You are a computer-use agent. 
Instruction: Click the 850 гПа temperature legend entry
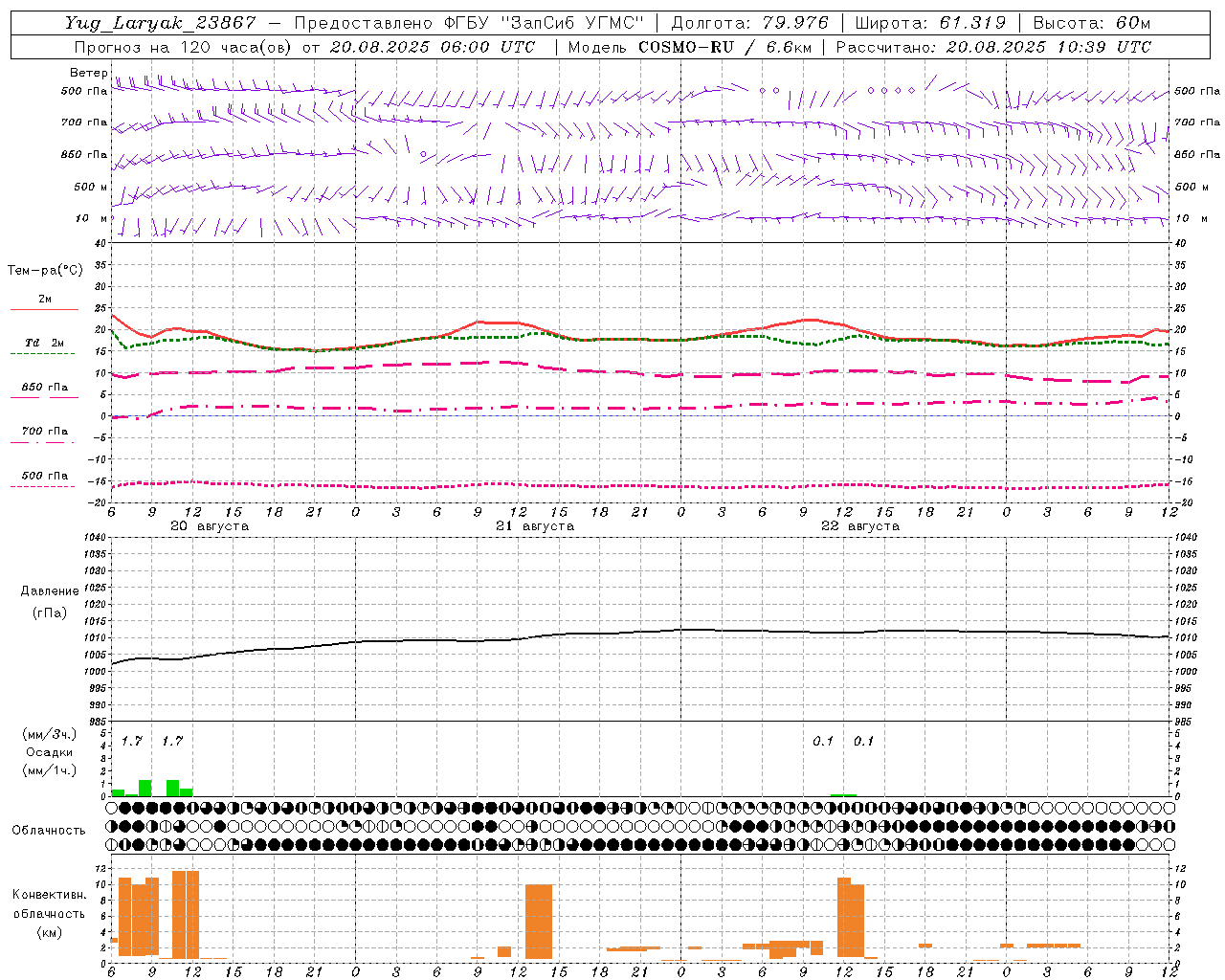pyautogui.click(x=44, y=388)
